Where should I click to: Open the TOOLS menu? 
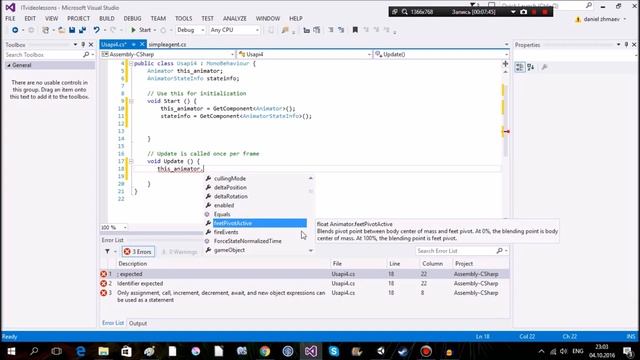click(184, 18)
